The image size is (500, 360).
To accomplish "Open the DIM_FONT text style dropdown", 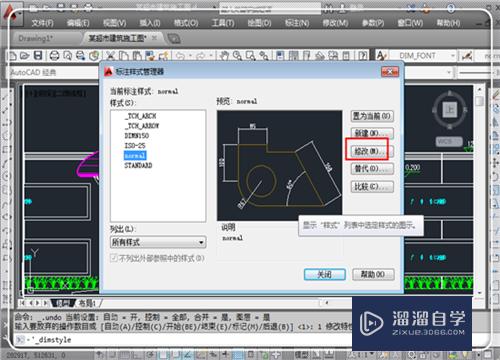I will [453, 55].
